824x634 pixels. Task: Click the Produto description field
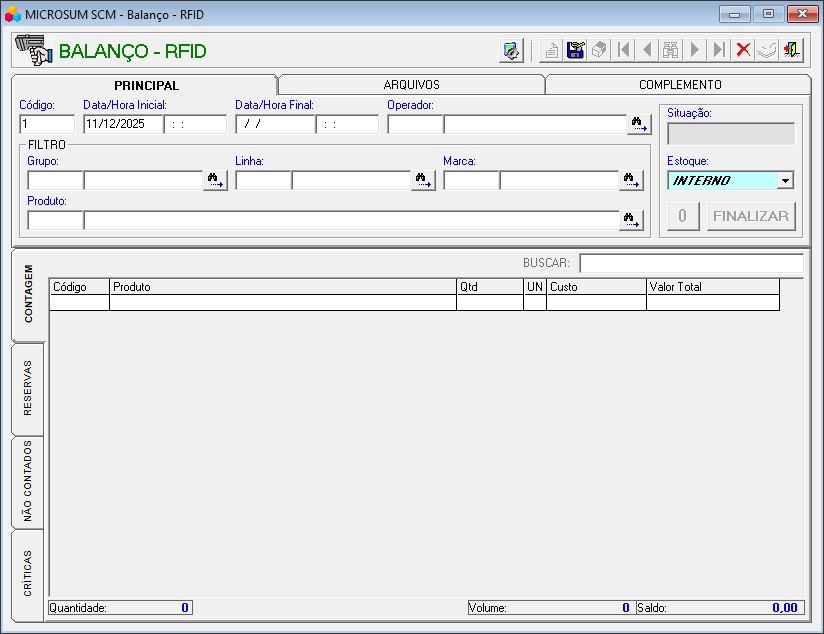tap(351, 220)
